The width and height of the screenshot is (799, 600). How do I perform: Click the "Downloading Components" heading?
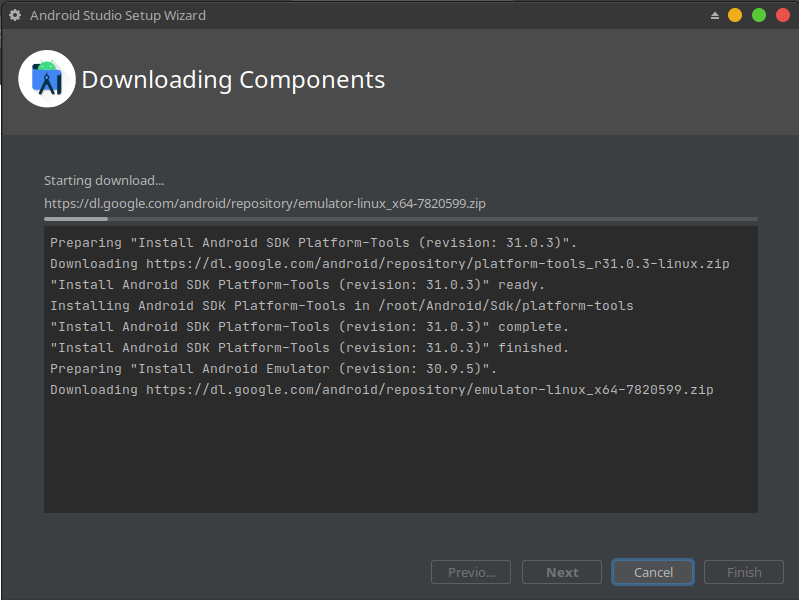pos(233,80)
